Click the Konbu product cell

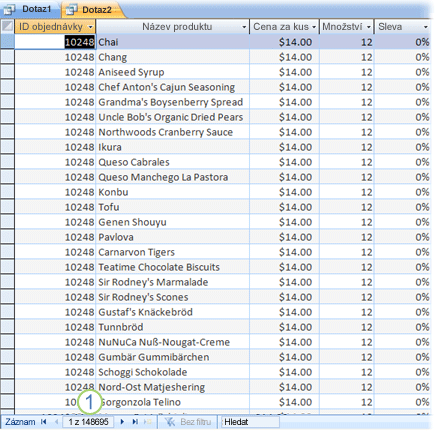[x=173, y=192]
